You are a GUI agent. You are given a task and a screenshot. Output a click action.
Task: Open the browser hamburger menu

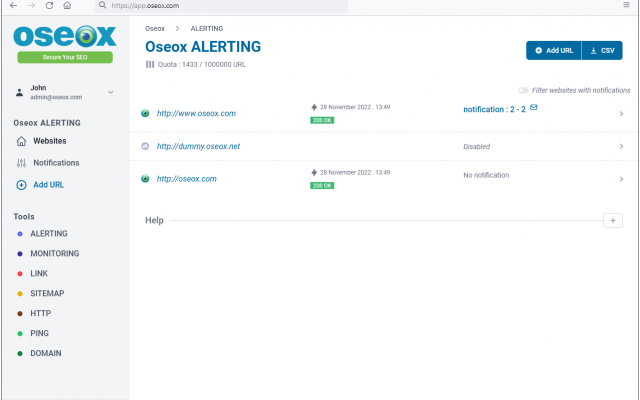(x=626, y=4)
